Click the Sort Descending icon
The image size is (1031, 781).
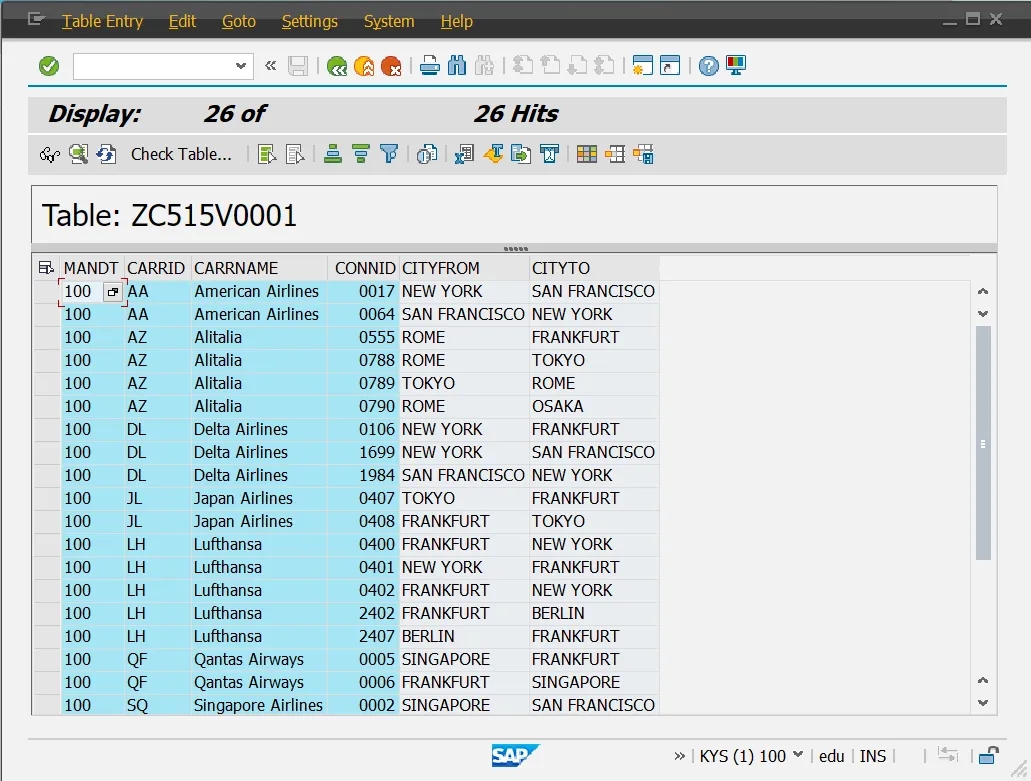(x=361, y=154)
